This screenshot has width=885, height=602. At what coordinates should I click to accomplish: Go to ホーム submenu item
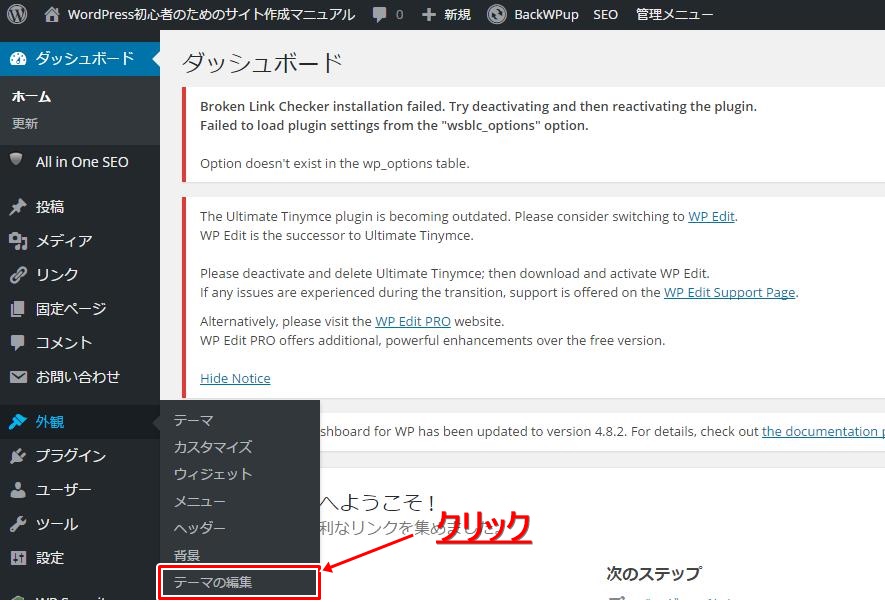(32, 97)
